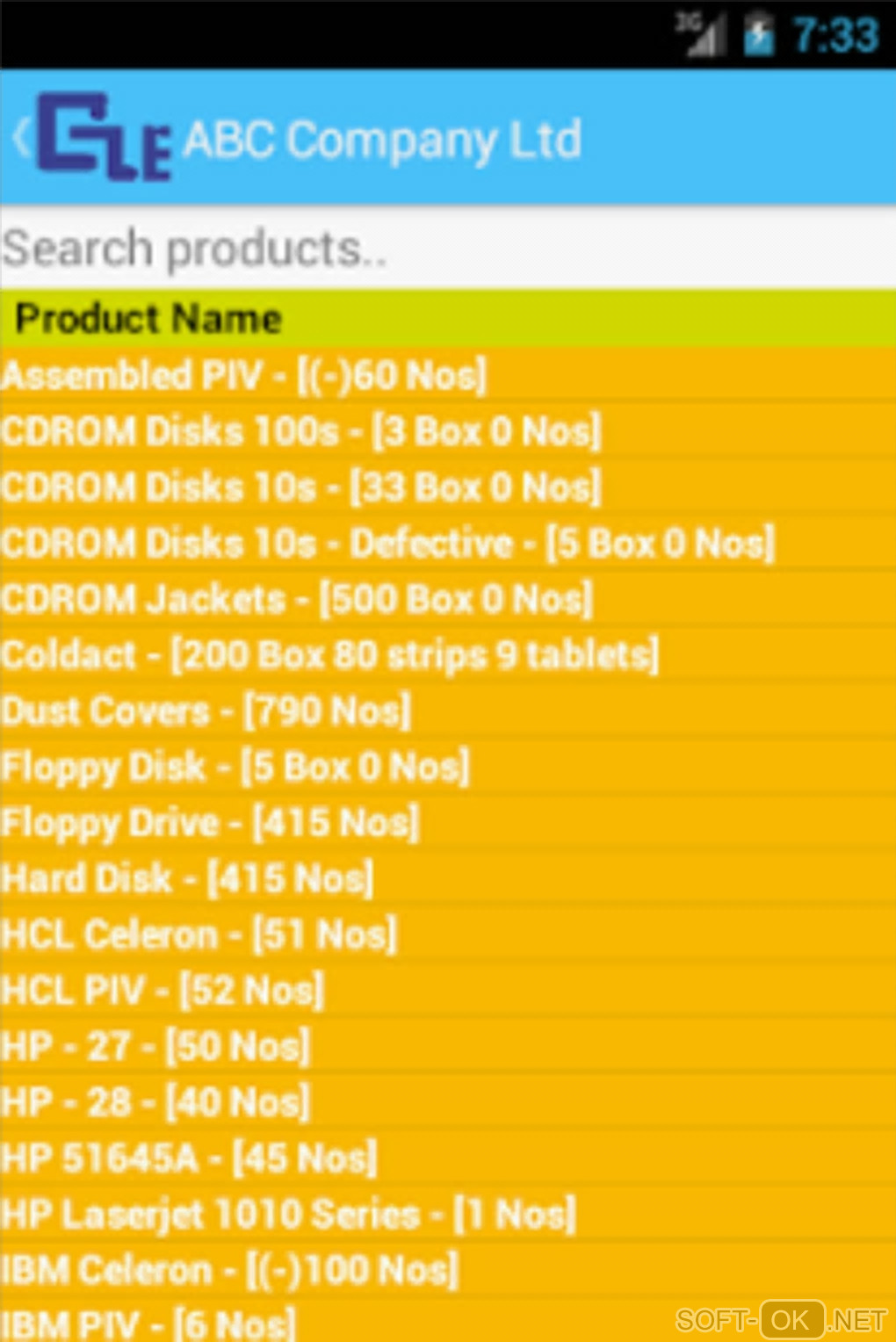Tap the ABC Company Ltd title

tap(382, 140)
